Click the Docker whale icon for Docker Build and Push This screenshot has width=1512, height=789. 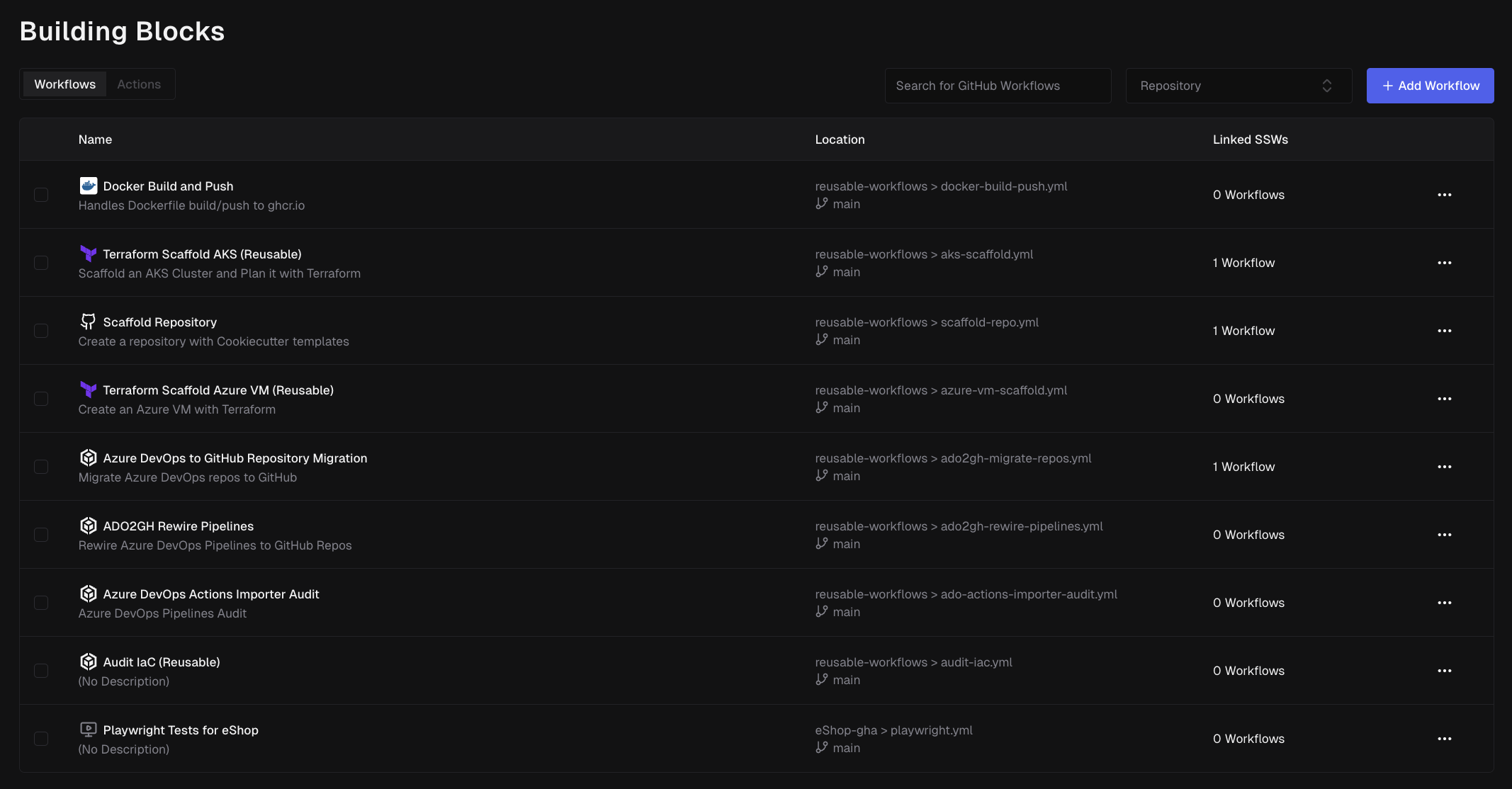tap(88, 185)
